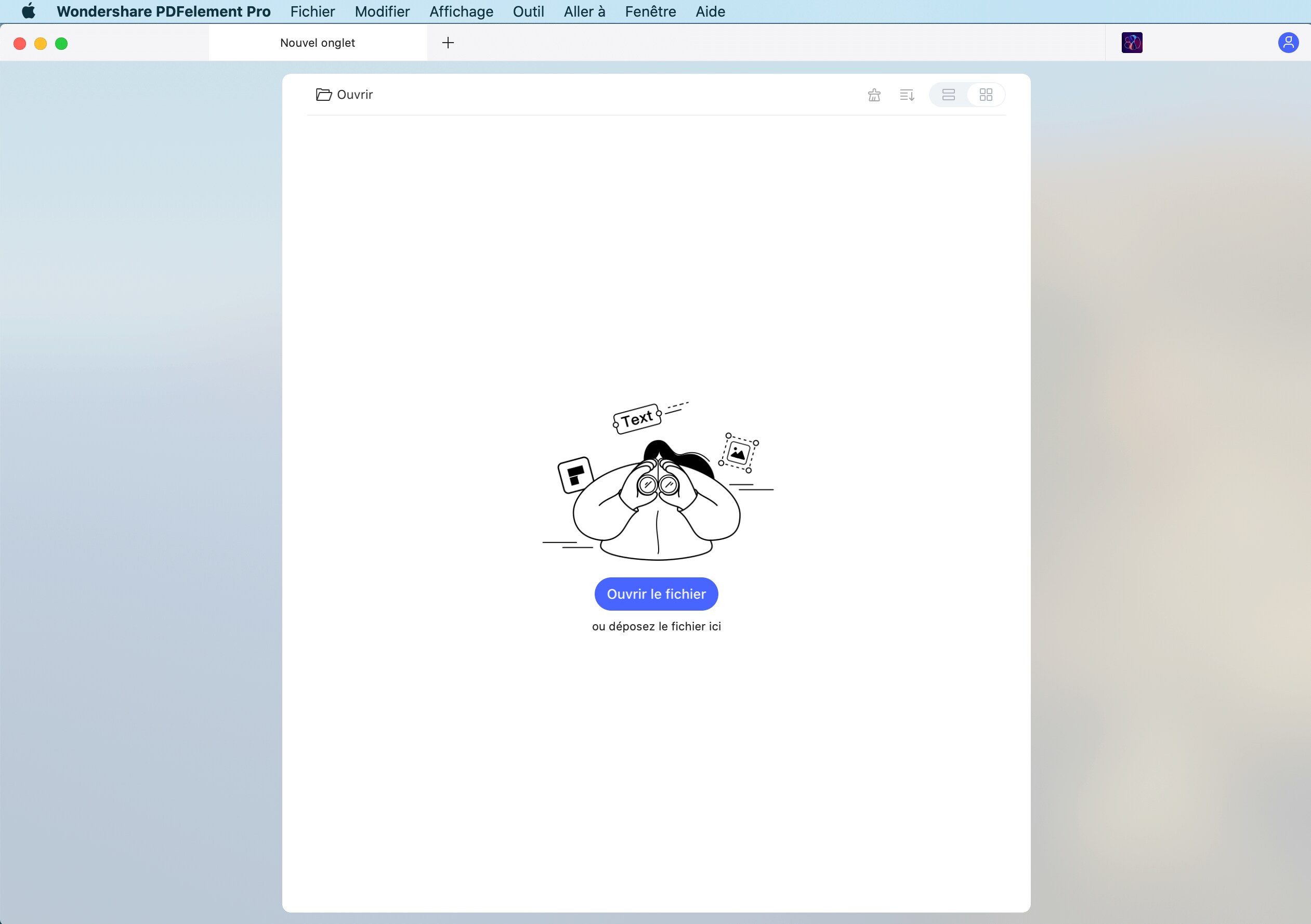This screenshot has height=924, width=1311.
Task: Click the Ouvrir folder icon
Action: point(323,95)
